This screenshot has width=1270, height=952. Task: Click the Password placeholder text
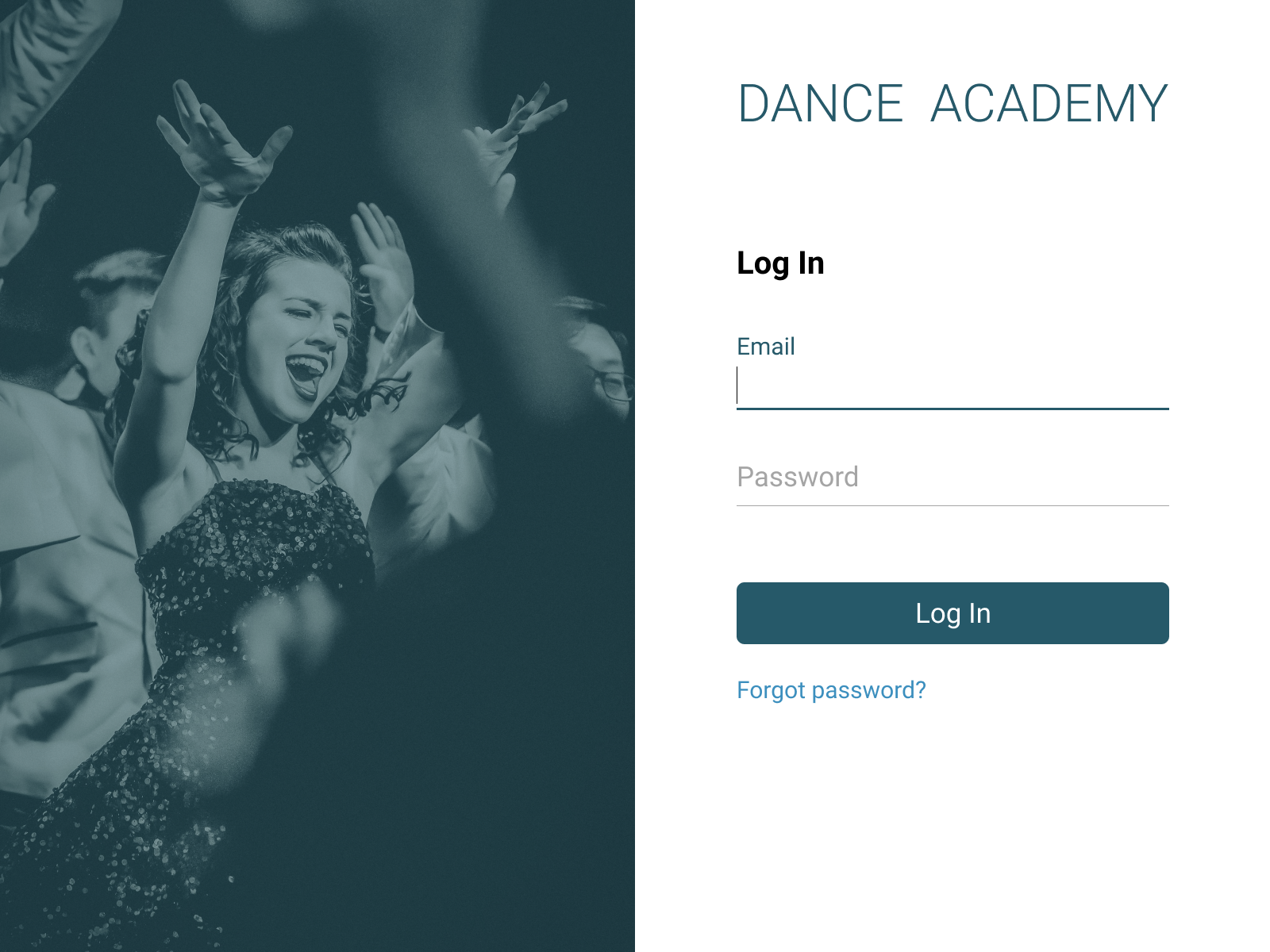tap(798, 478)
